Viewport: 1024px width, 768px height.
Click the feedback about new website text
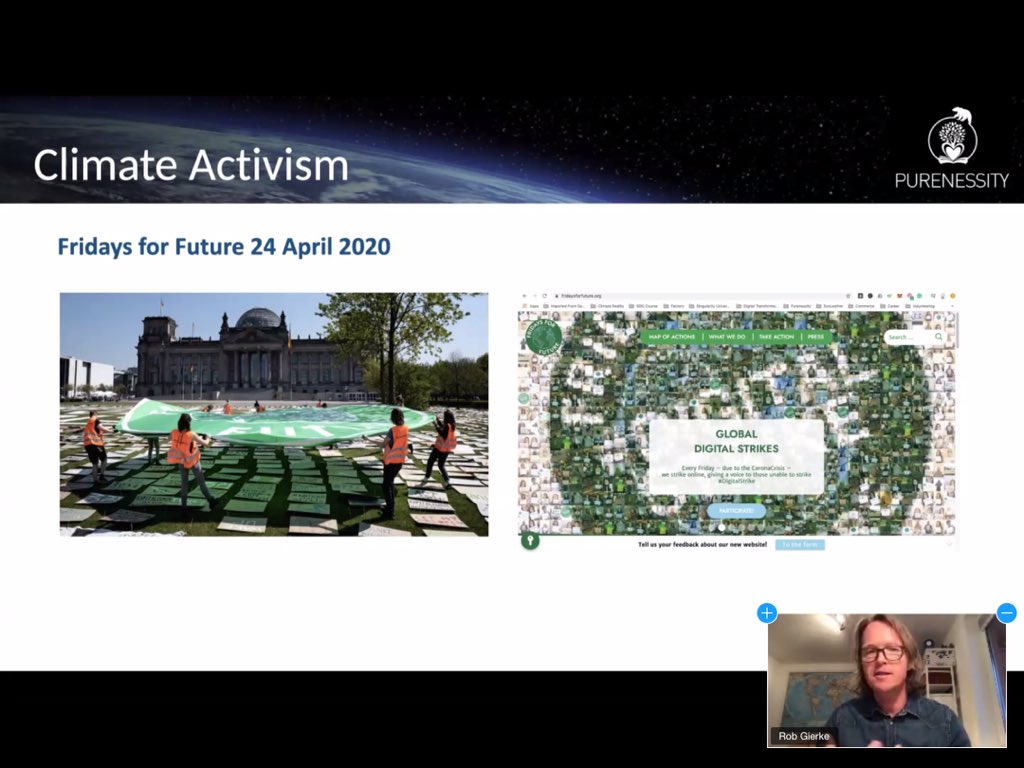pyautogui.click(x=702, y=544)
